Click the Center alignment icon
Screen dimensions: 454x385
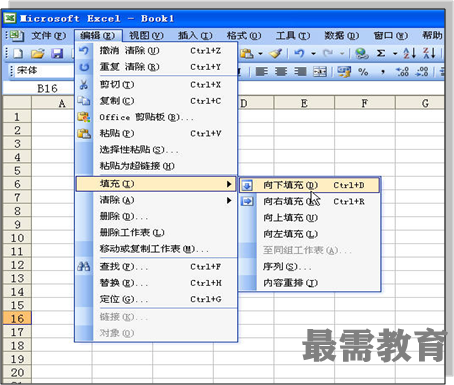coord(281,71)
